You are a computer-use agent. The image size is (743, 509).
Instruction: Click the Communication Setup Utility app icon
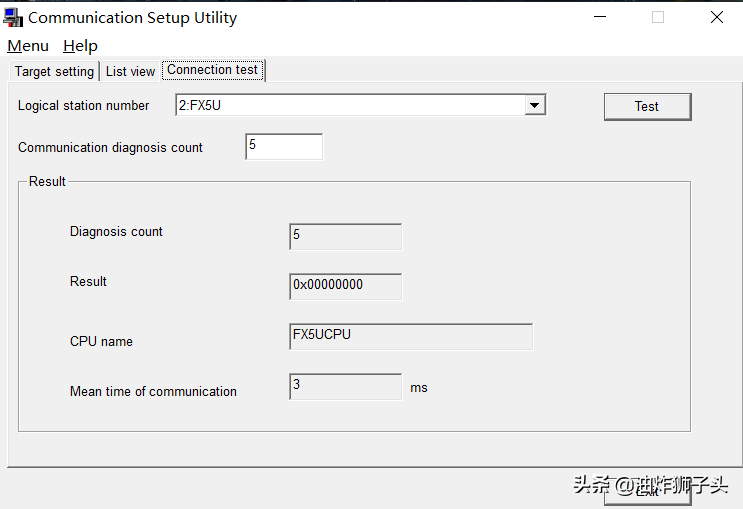[x=13, y=17]
